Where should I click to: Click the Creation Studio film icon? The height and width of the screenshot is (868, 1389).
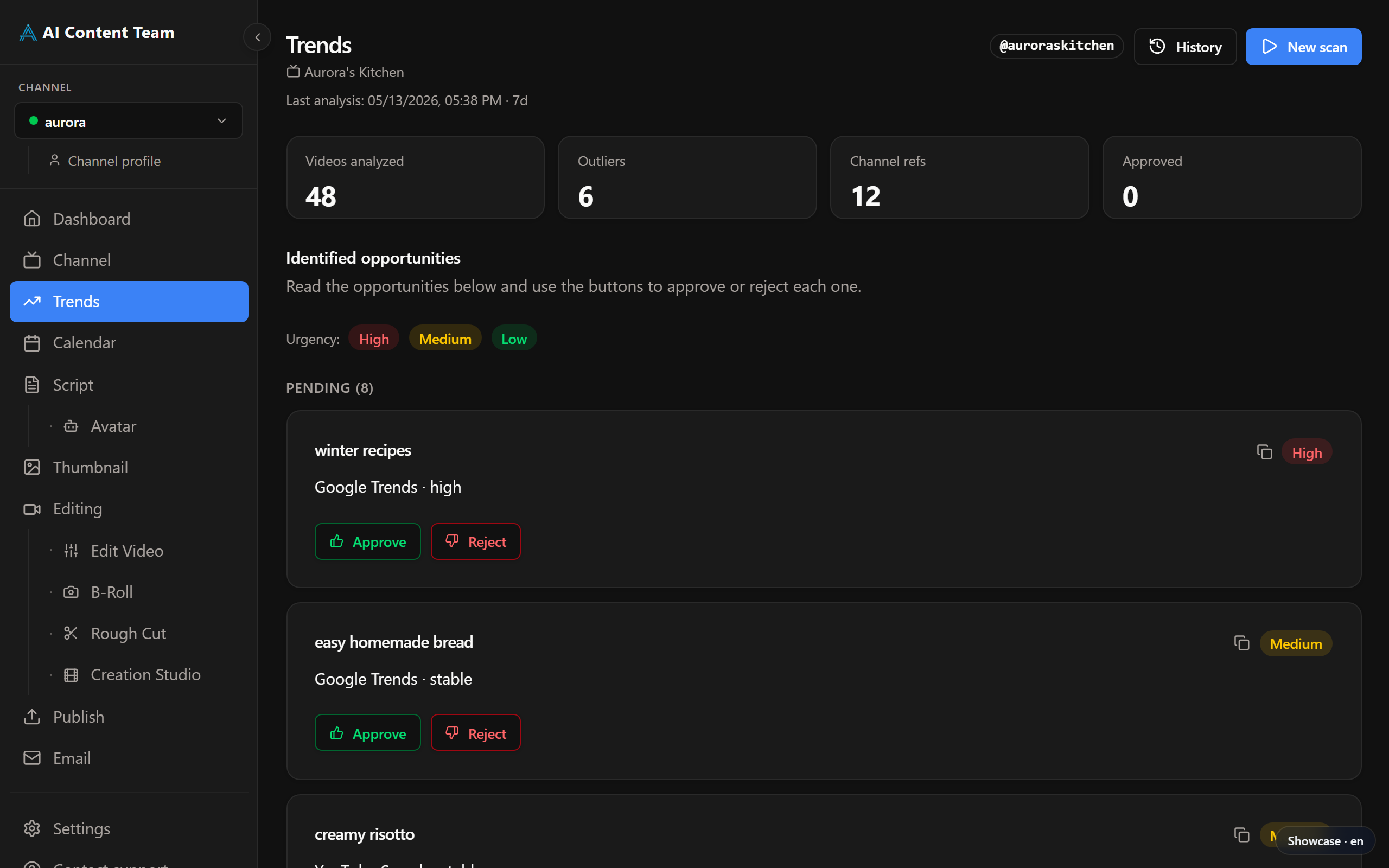(71, 675)
